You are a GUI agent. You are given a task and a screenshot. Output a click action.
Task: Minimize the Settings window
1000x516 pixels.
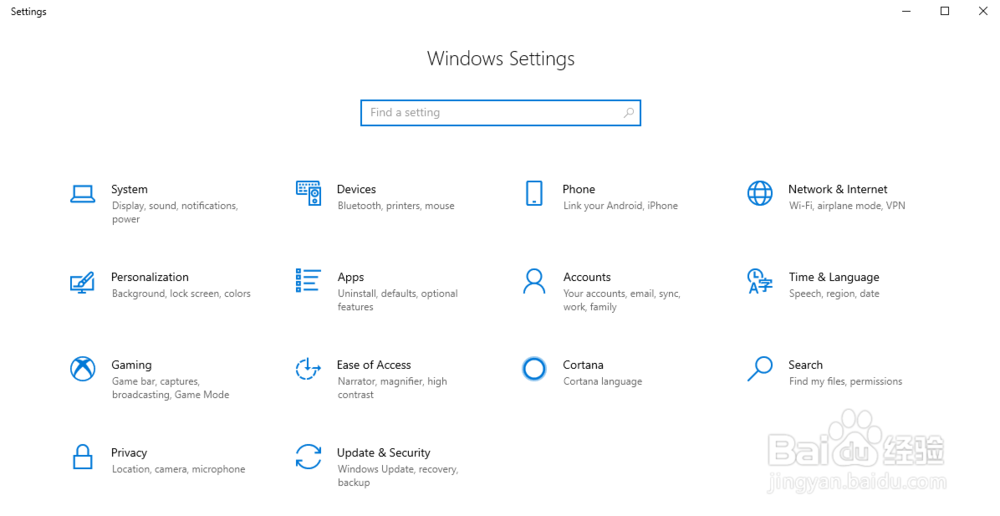[906, 11]
